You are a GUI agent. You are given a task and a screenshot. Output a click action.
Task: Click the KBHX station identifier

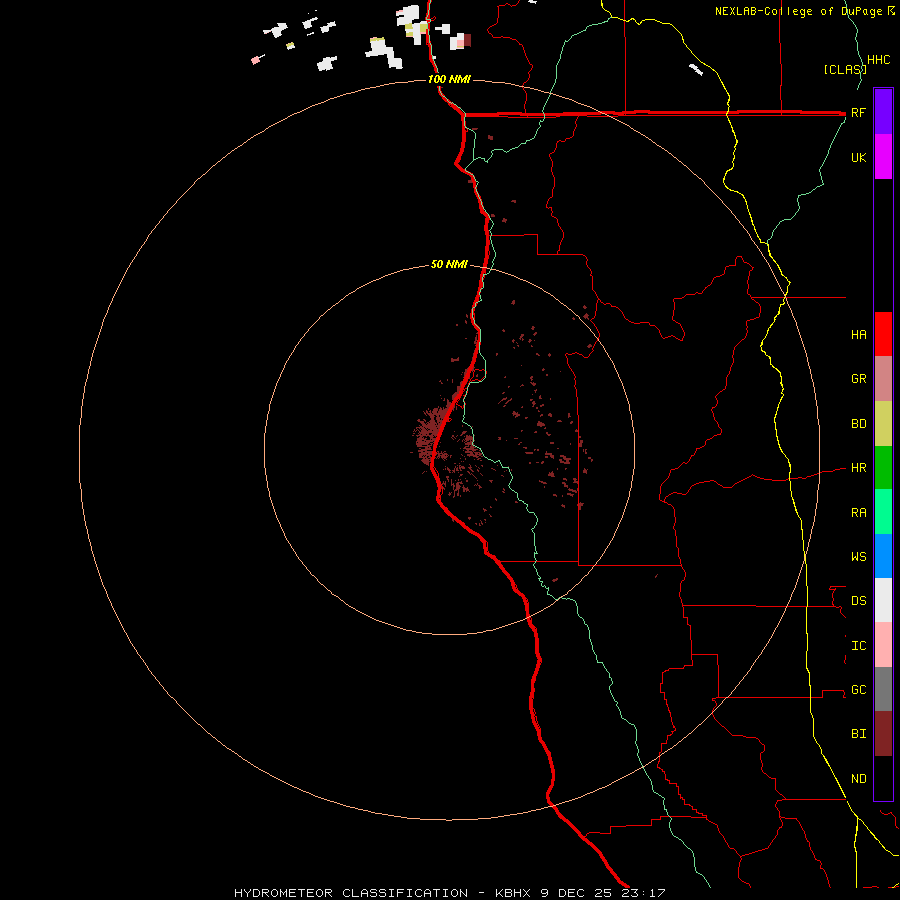click(513, 893)
